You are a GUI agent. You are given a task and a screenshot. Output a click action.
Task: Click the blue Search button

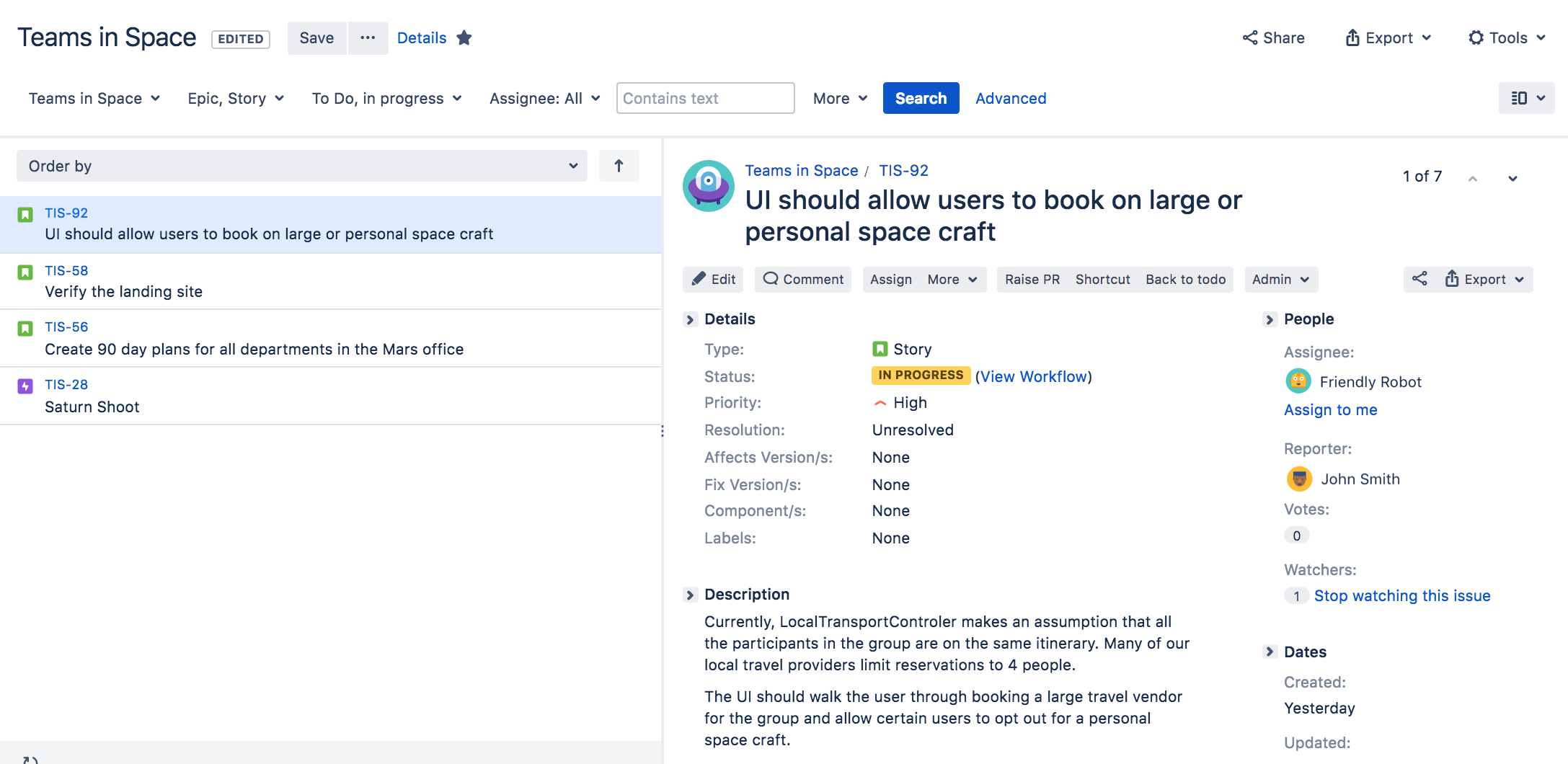[x=921, y=98]
